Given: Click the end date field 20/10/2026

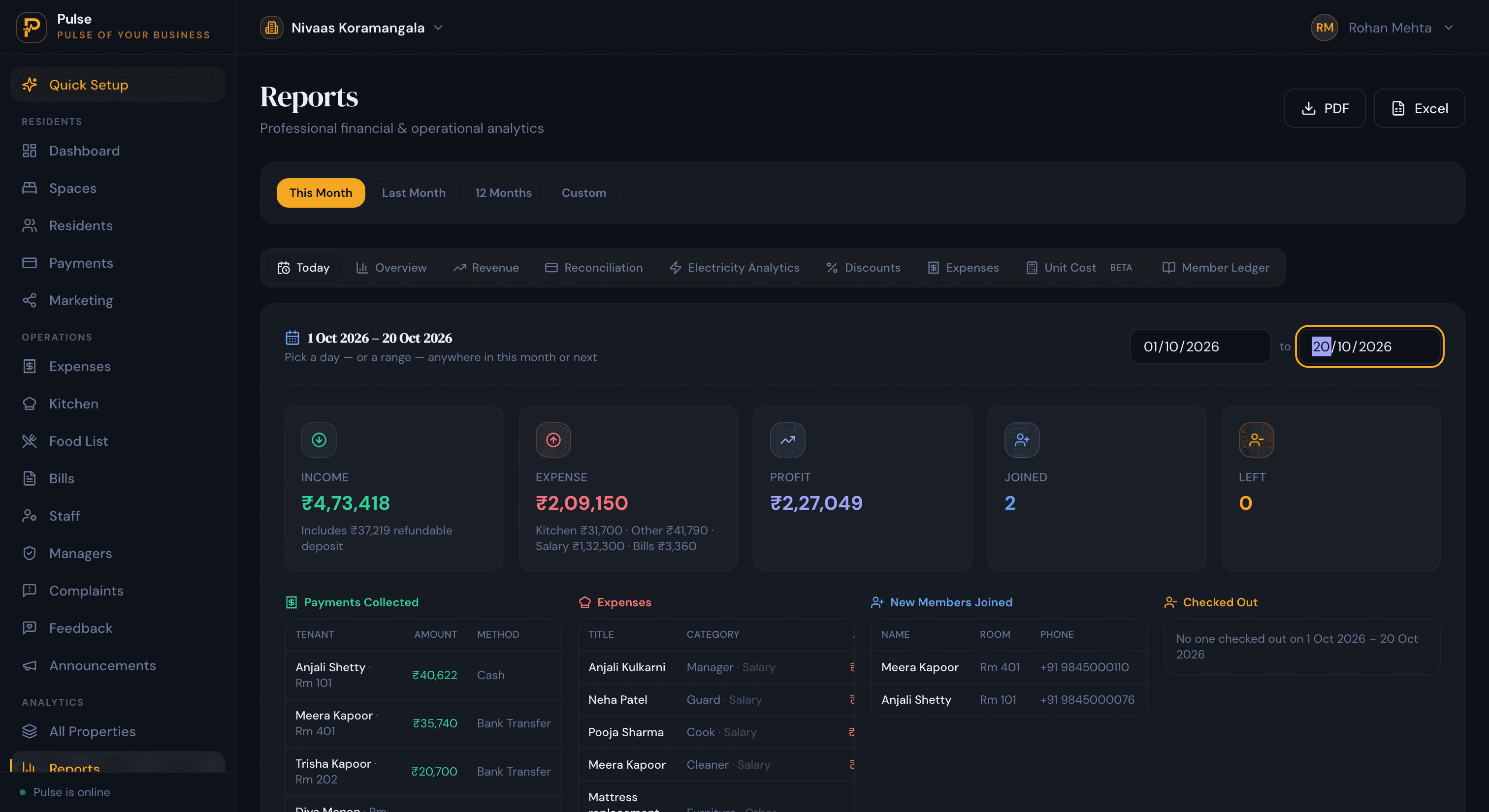Looking at the screenshot, I should click(1369, 346).
